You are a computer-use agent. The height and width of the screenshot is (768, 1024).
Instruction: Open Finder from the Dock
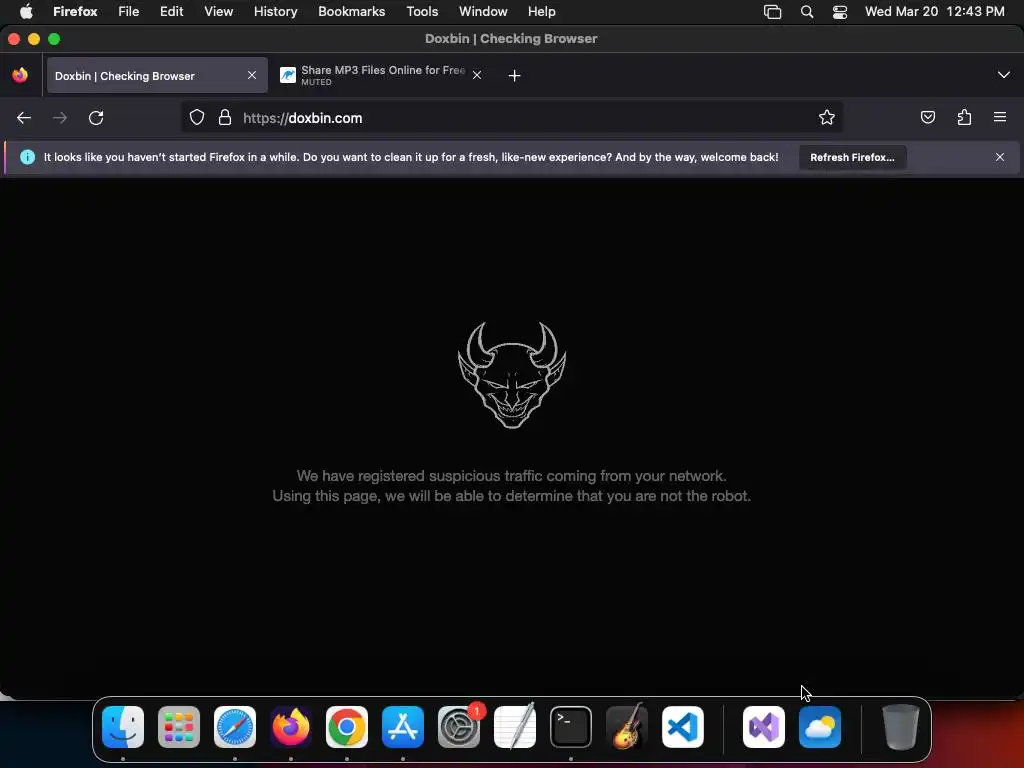(x=123, y=727)
